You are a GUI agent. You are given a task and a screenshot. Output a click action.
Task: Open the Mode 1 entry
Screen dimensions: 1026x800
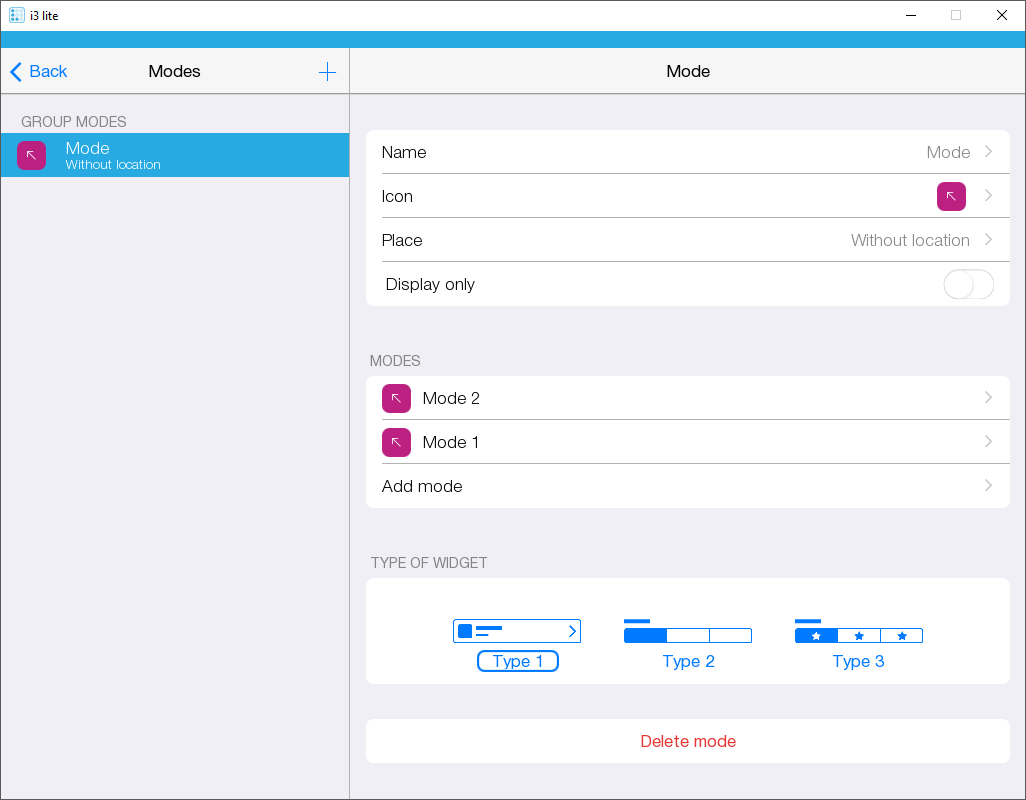pos(687,443)
